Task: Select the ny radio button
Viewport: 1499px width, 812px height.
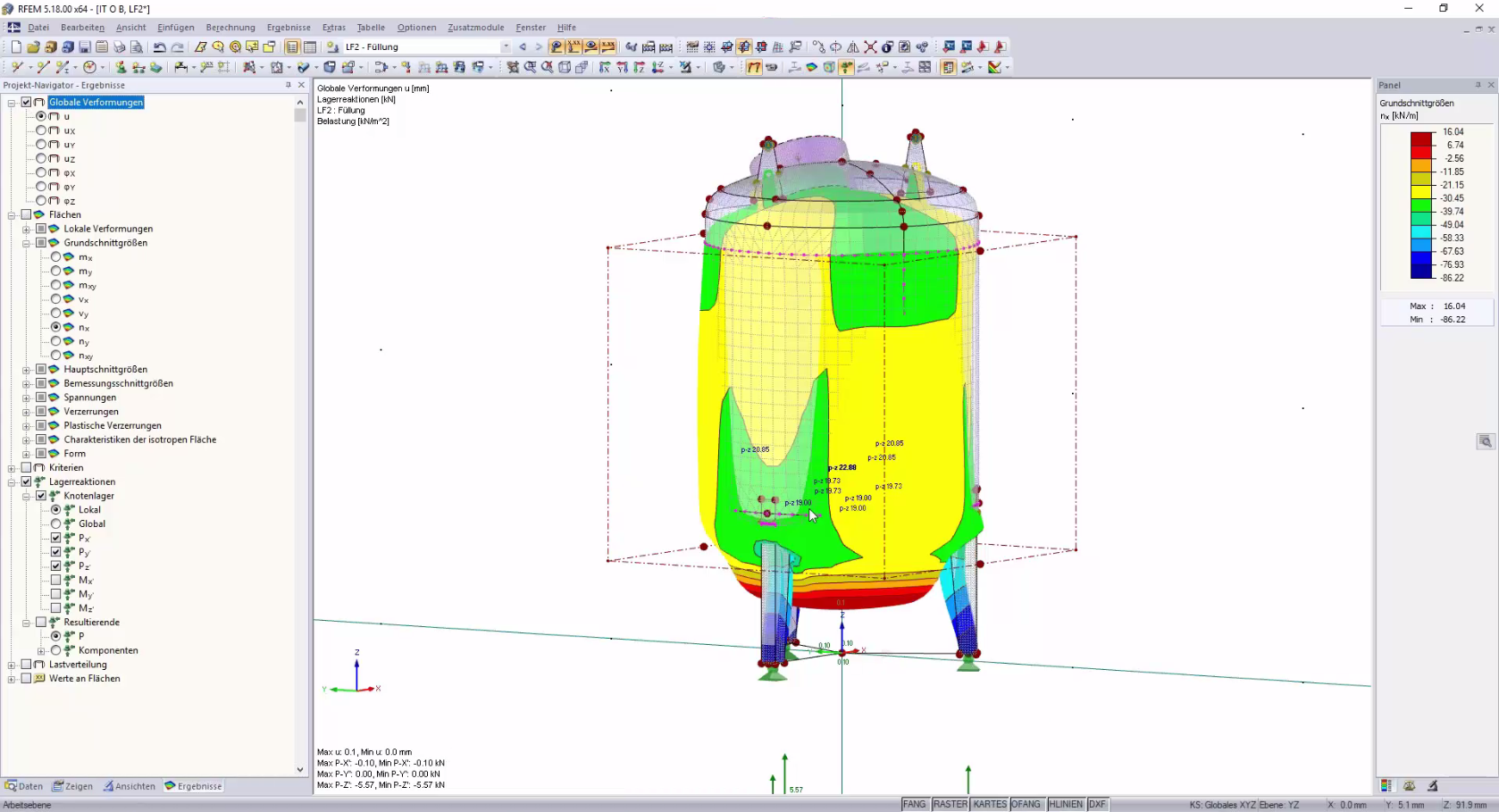Action: (55, 341)
